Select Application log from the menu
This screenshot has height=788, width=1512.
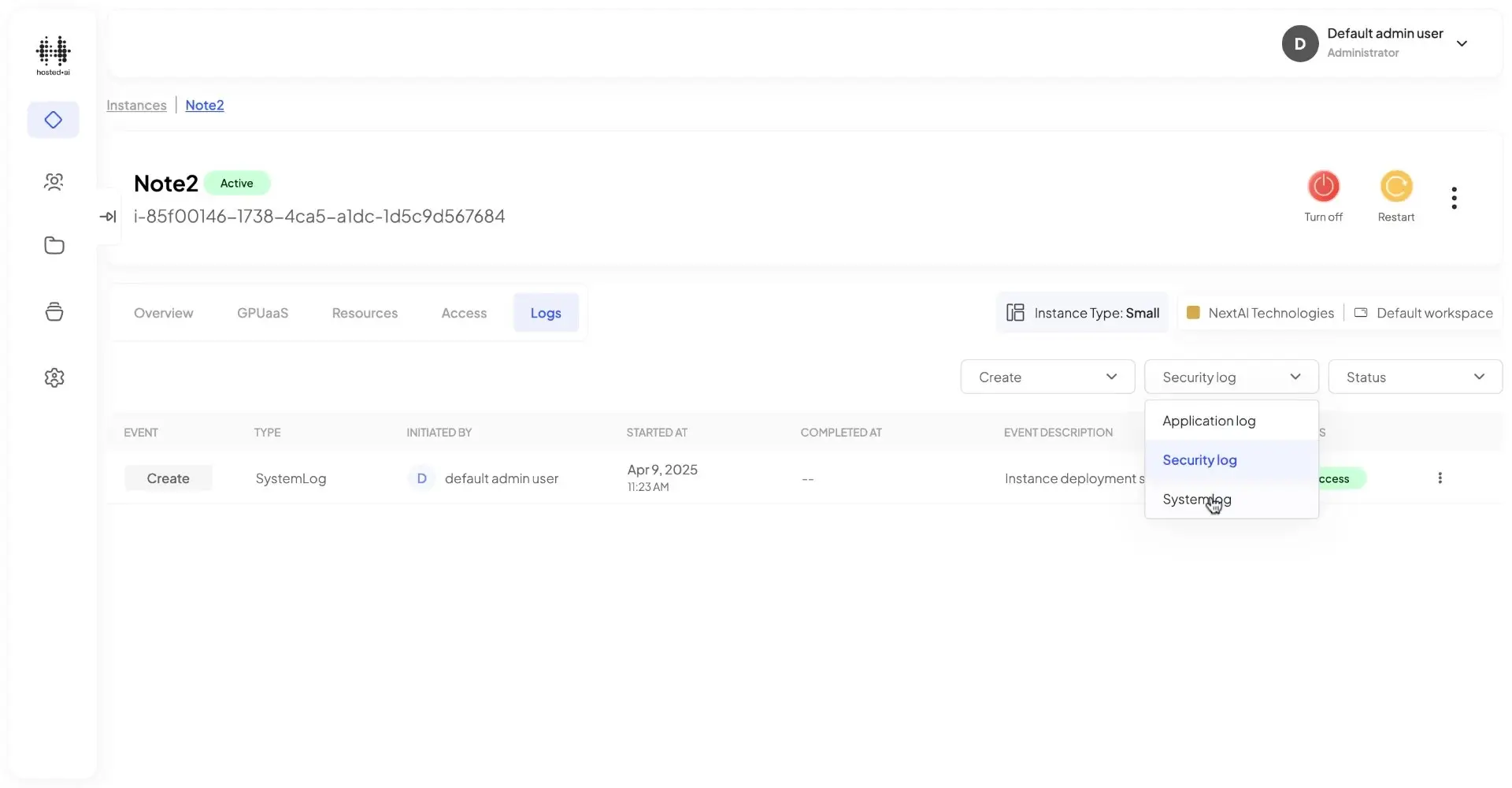click(x=1210, y=421)
